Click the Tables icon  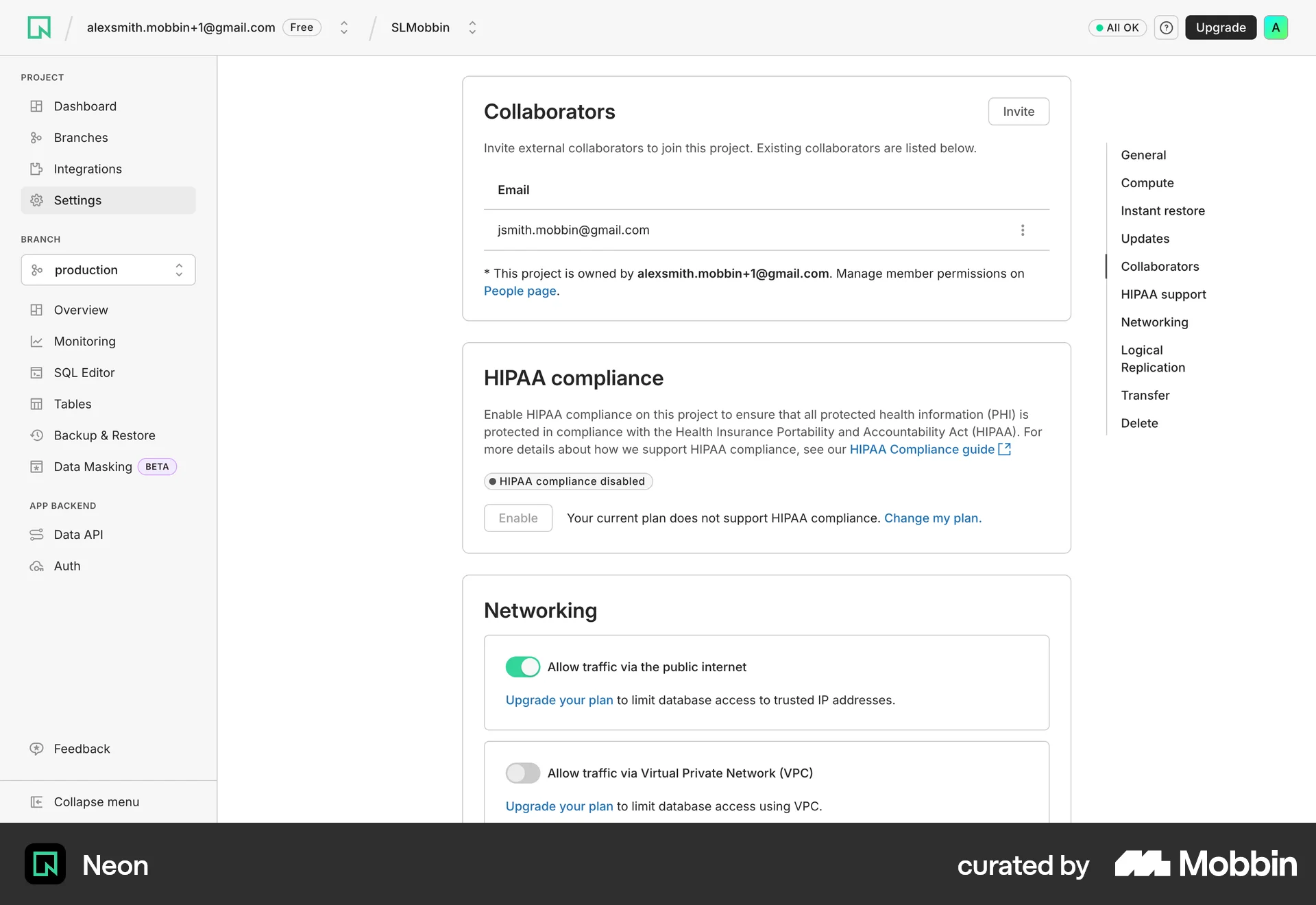(x=36, y=405)
